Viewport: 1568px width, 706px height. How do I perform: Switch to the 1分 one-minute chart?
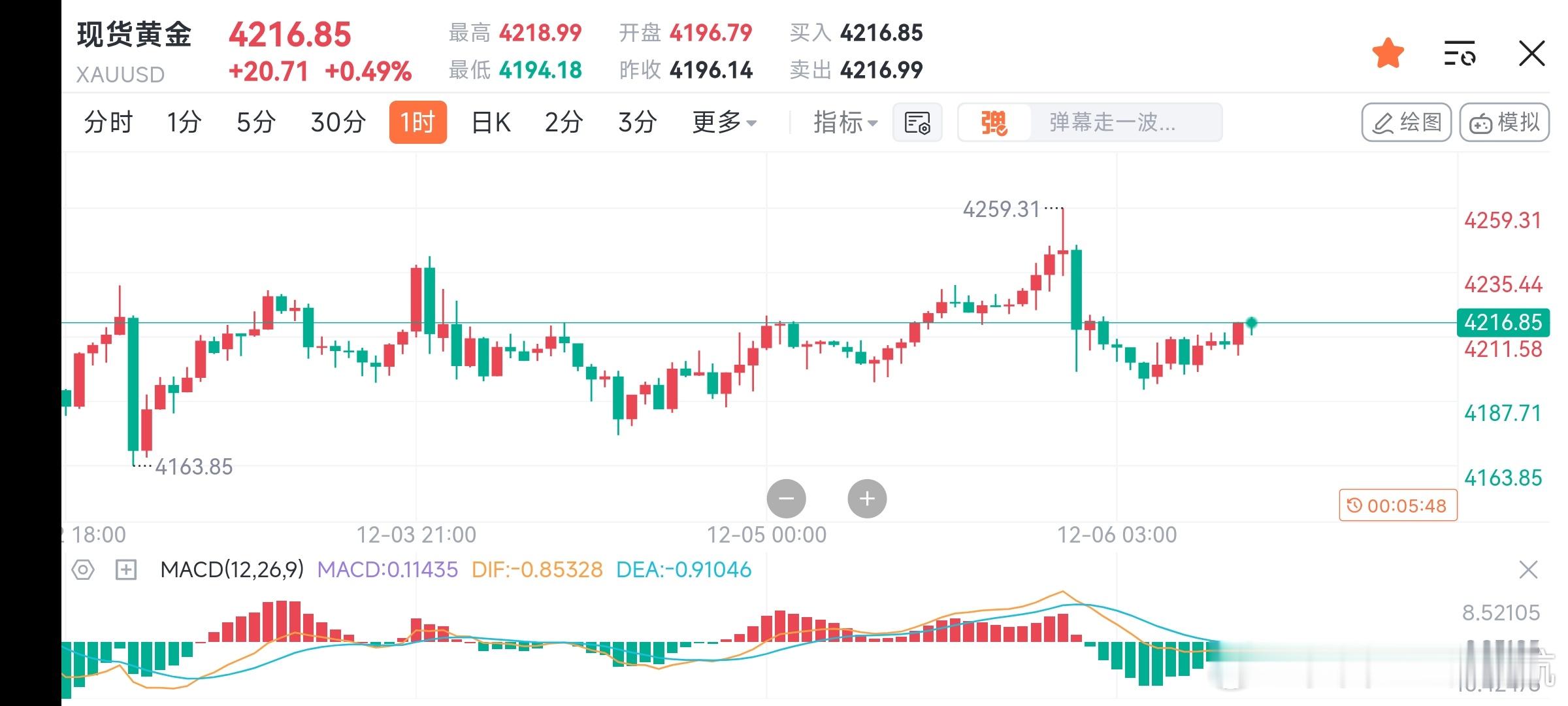coord(184,122)
